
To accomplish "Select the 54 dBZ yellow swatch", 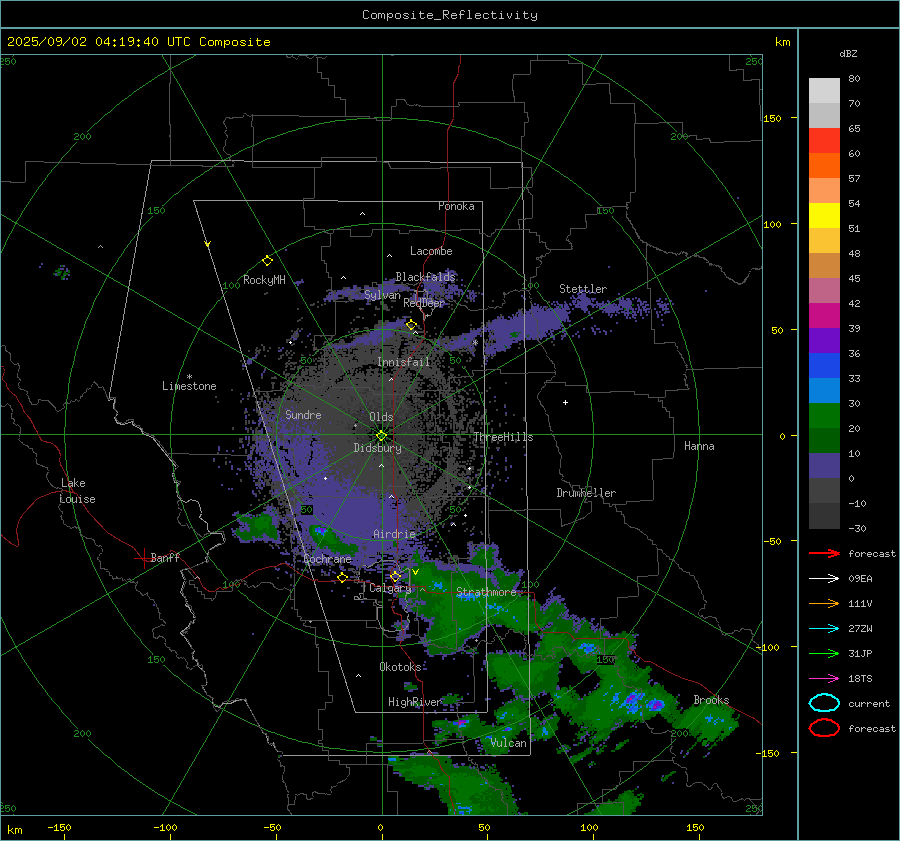I will click(824, 215).
